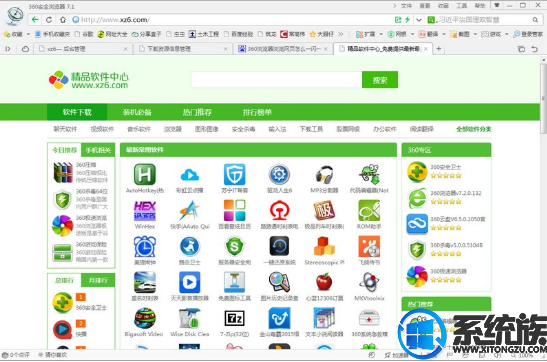Viewport: 547px width, 362px height.
Task: Click the website search input field
Action: [x=276, y=80]
